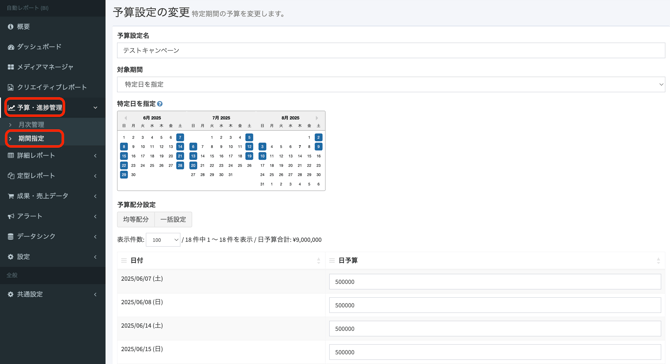Deselect June 7 in the calendar
This screenshot has height=364, width=670.
180,137
